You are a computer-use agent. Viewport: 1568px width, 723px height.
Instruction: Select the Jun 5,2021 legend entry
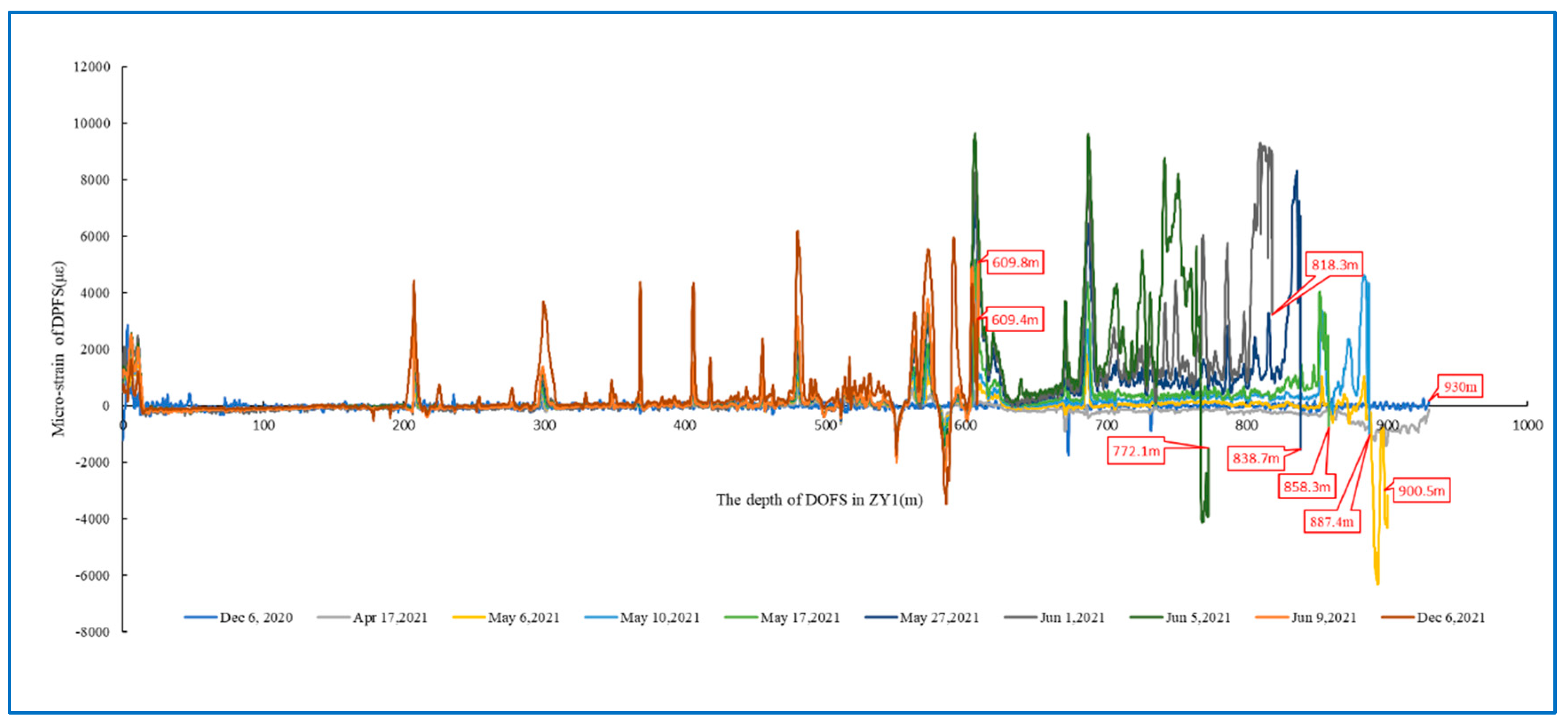click(x=1197, y=618)
